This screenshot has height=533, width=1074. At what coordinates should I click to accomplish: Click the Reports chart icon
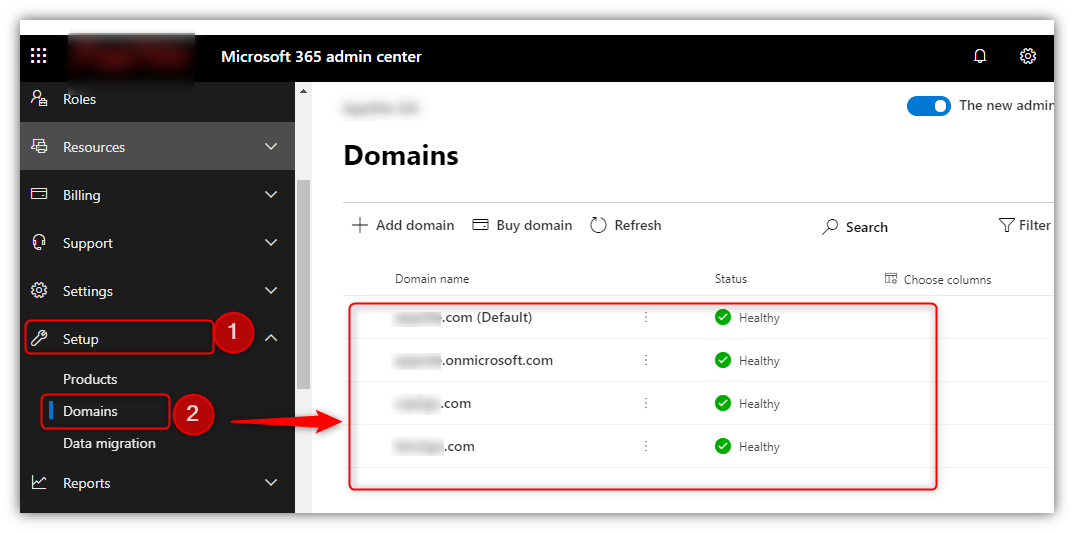coord(39,482)
